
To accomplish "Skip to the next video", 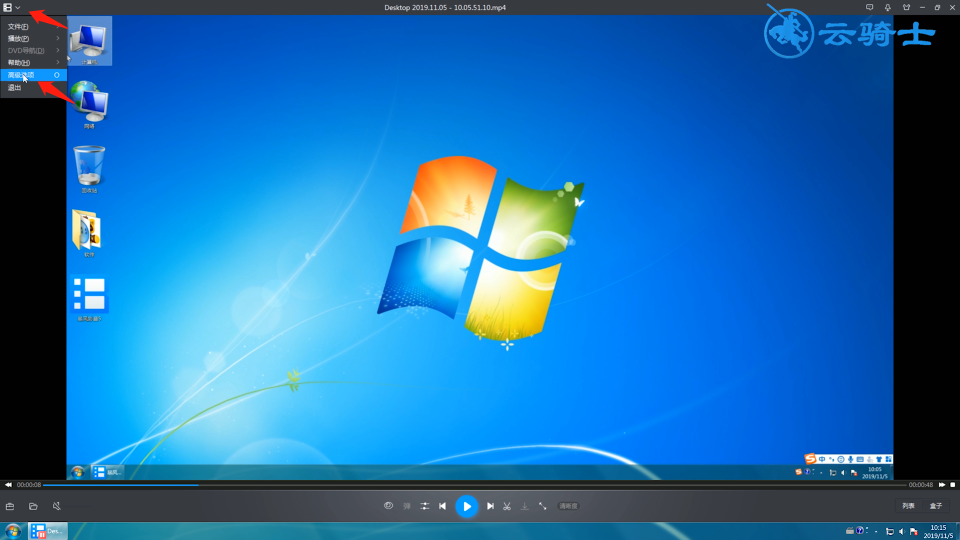I will coord(490,506).
